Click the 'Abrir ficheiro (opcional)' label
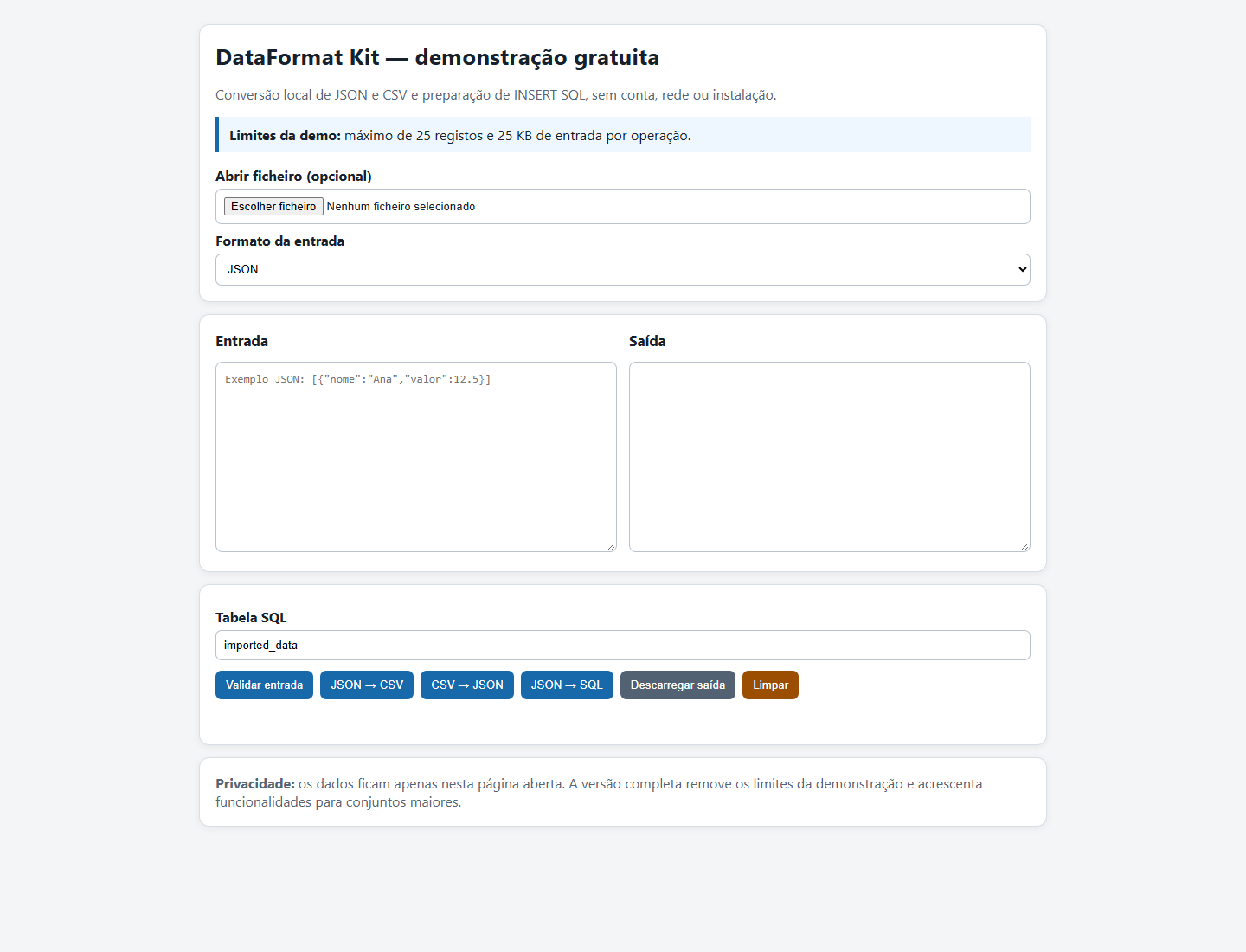 [293, 176]
